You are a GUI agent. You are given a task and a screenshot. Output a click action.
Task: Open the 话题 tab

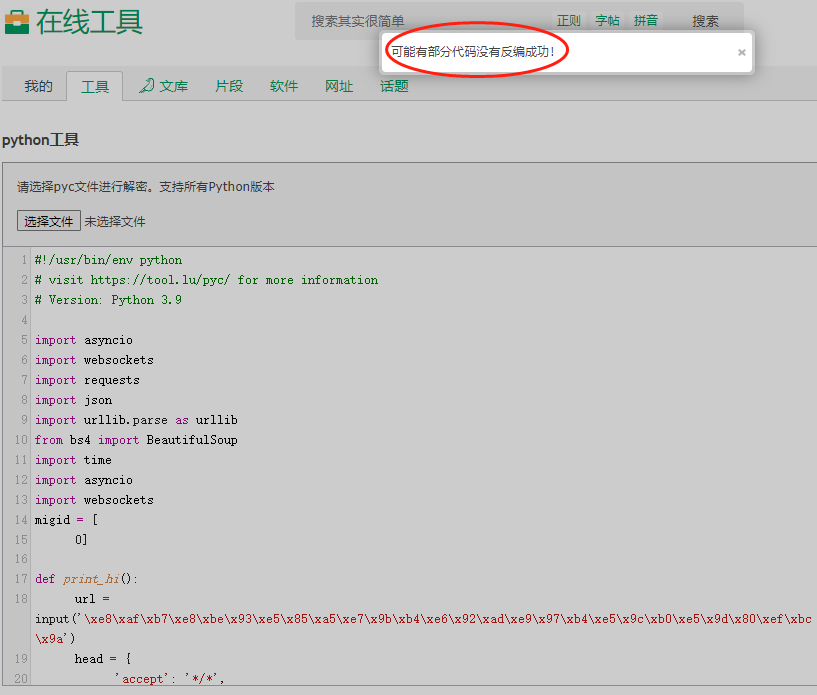[x=394, y=86]
